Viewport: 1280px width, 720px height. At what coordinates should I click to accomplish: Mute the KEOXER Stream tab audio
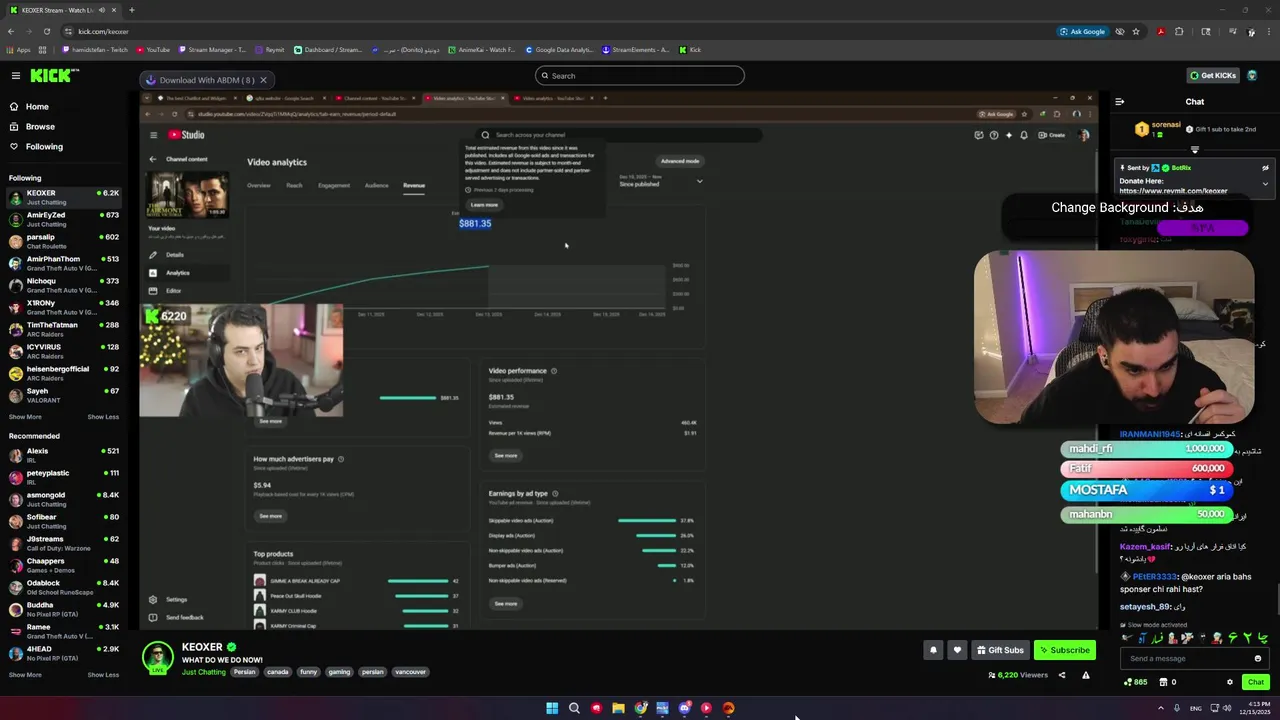click(104, 10)
